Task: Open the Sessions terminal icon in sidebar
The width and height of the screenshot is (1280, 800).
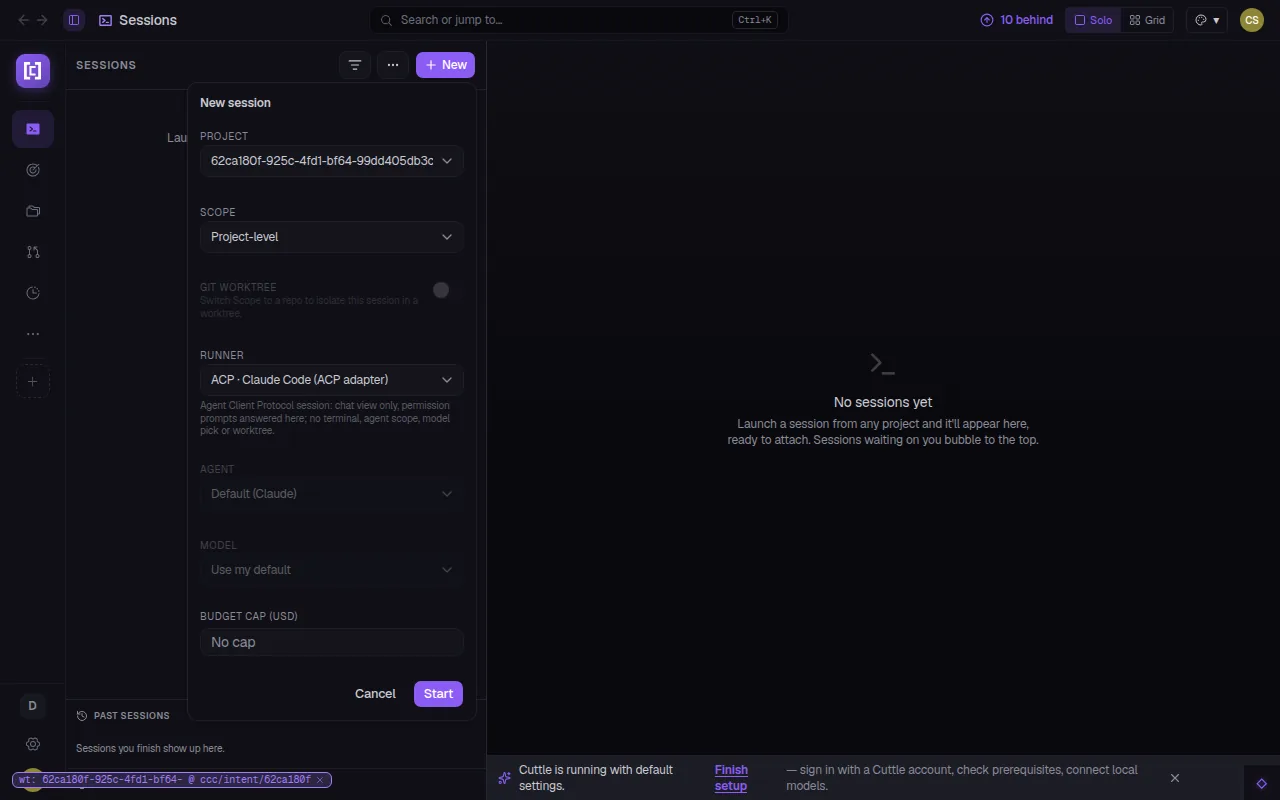Action: [33, 129]
